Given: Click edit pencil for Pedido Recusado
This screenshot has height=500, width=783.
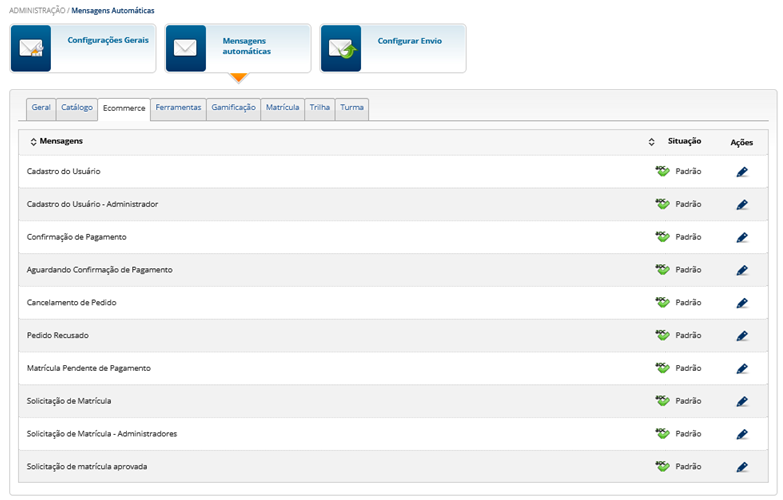Looking at the screenshot, I should pyautogui.click(x=741, y=336).
